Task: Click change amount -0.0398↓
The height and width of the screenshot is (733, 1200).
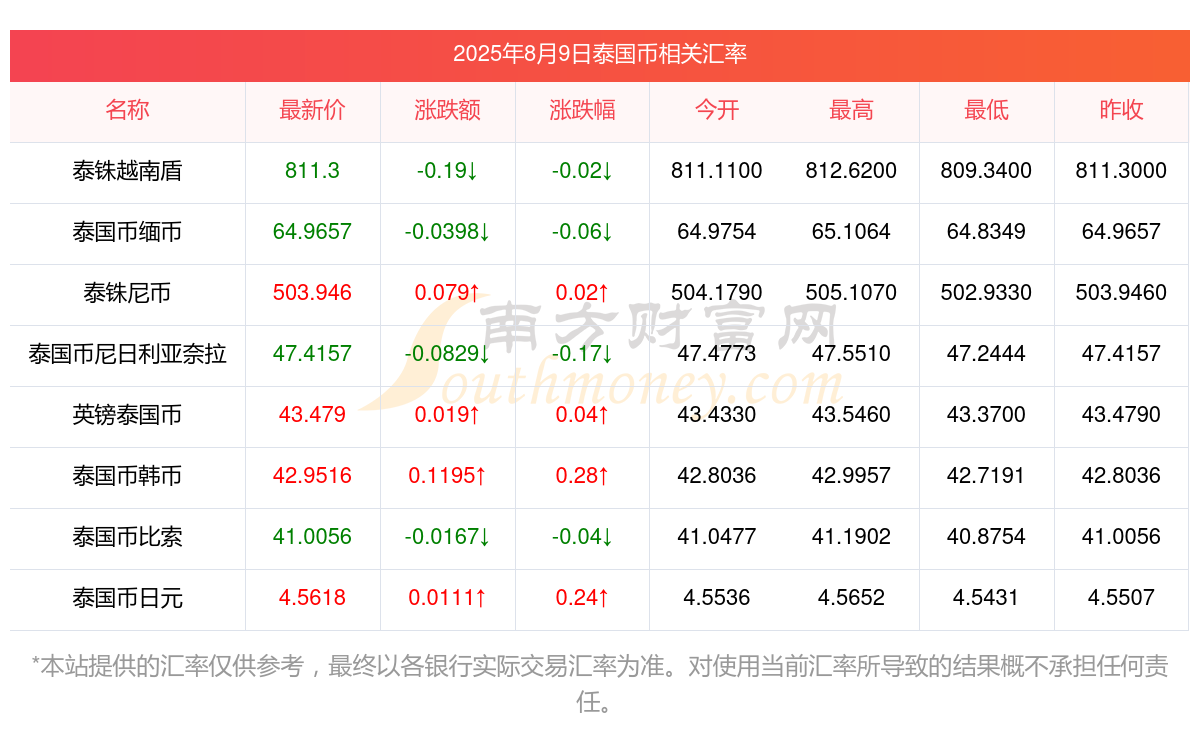Action: pyautogui.click(x=447, y=232)
